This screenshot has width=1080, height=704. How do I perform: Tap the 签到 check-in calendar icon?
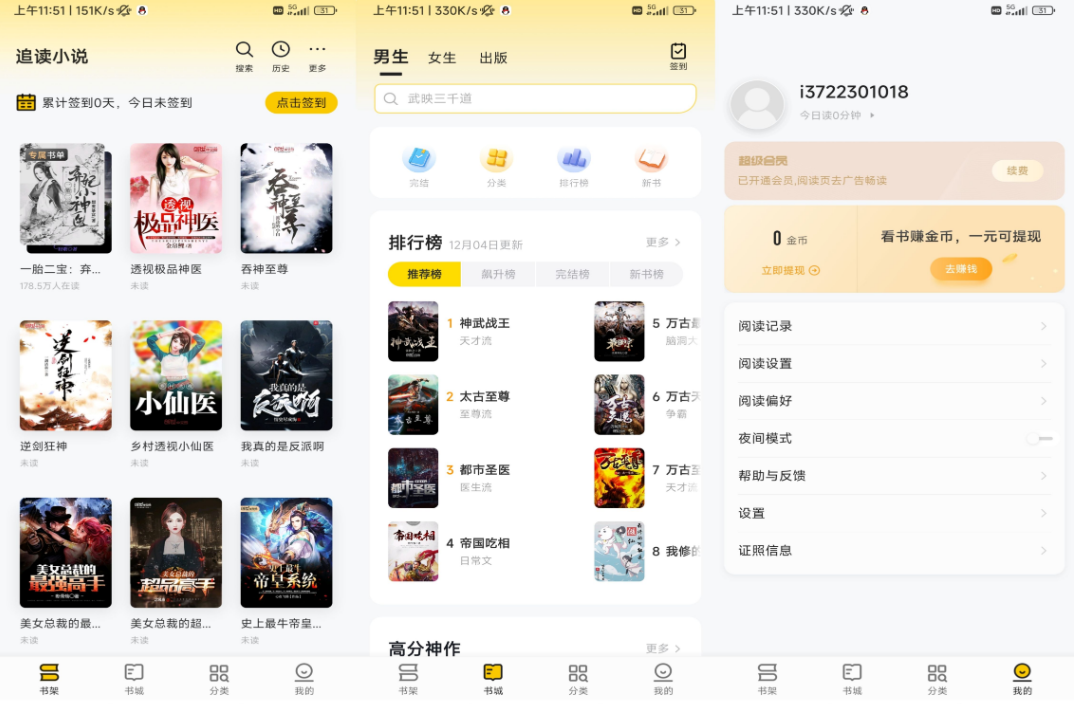coord(678,53)
